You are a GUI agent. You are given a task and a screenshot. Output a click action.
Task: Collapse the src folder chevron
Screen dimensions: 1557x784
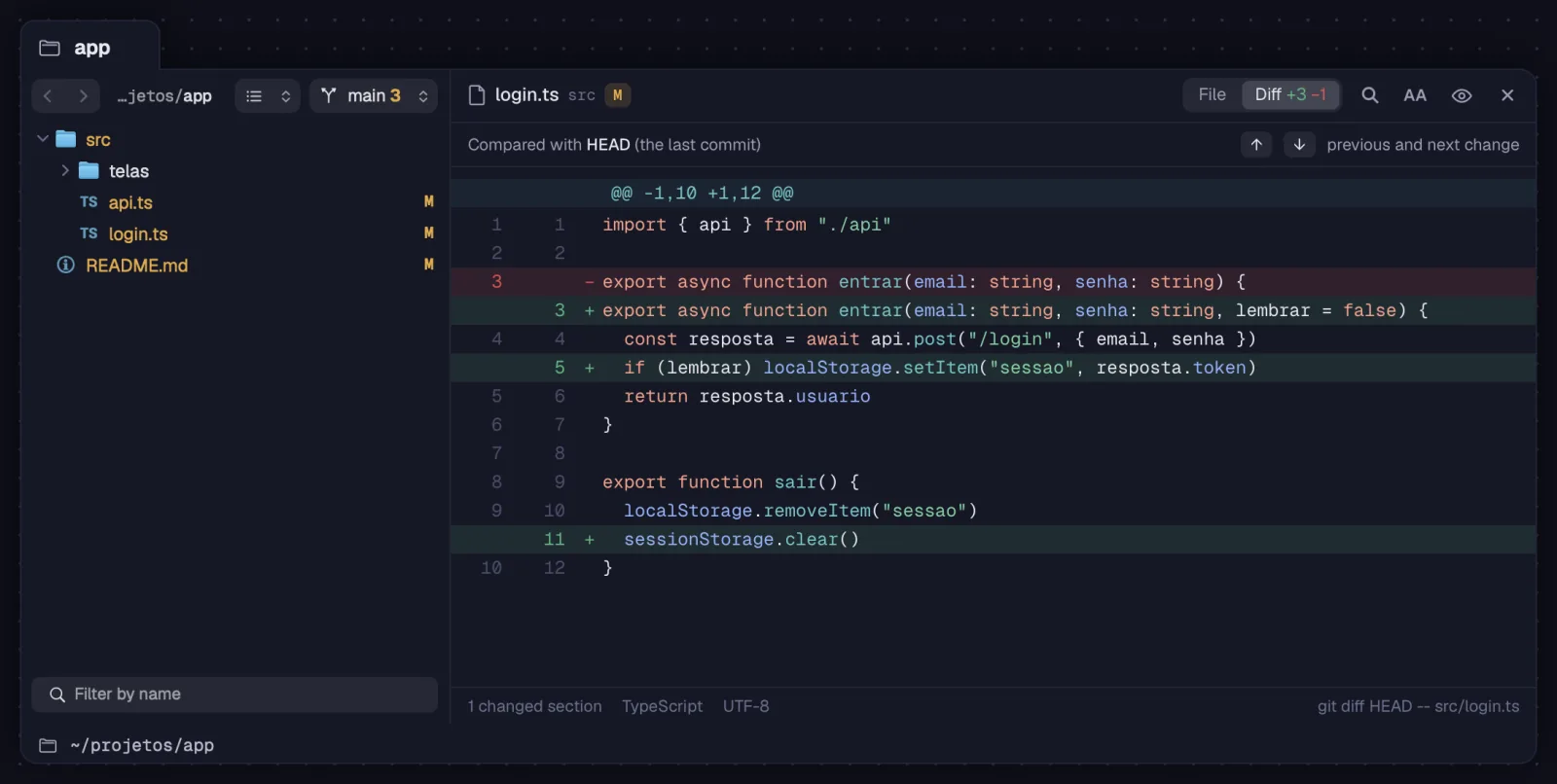[x=43, y=139]
